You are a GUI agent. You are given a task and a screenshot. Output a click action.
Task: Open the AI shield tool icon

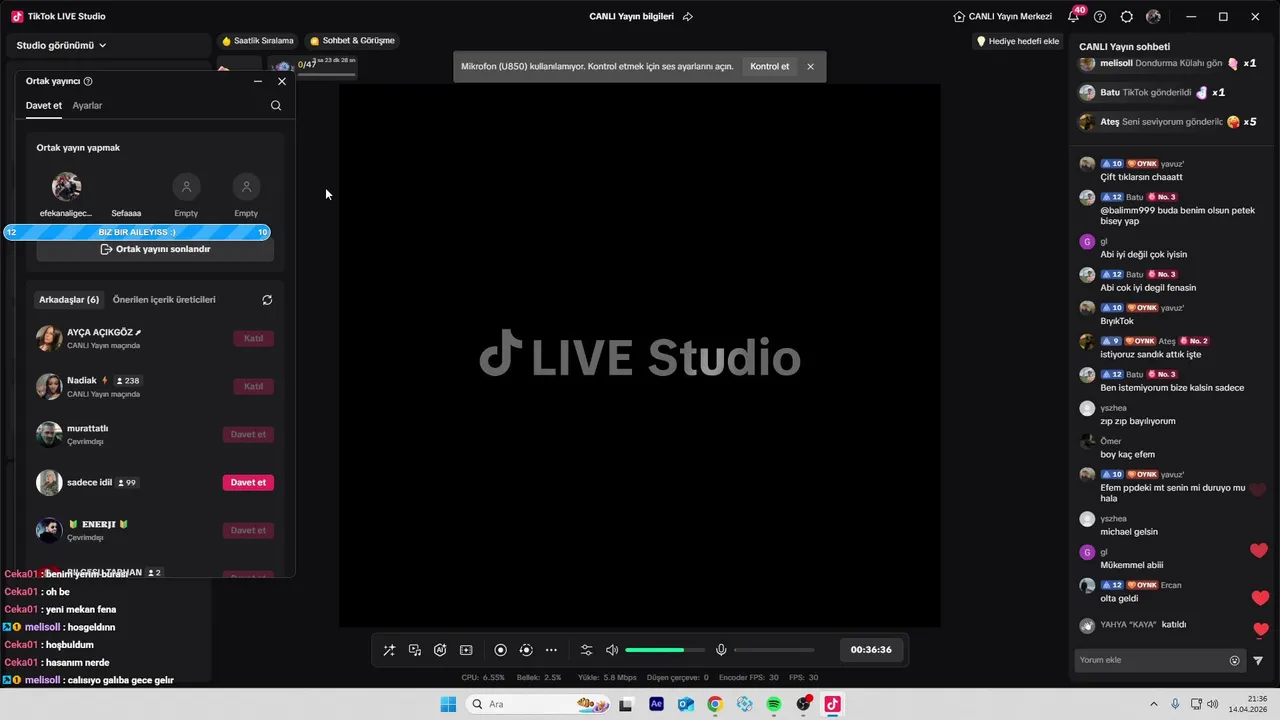point(440,650)
